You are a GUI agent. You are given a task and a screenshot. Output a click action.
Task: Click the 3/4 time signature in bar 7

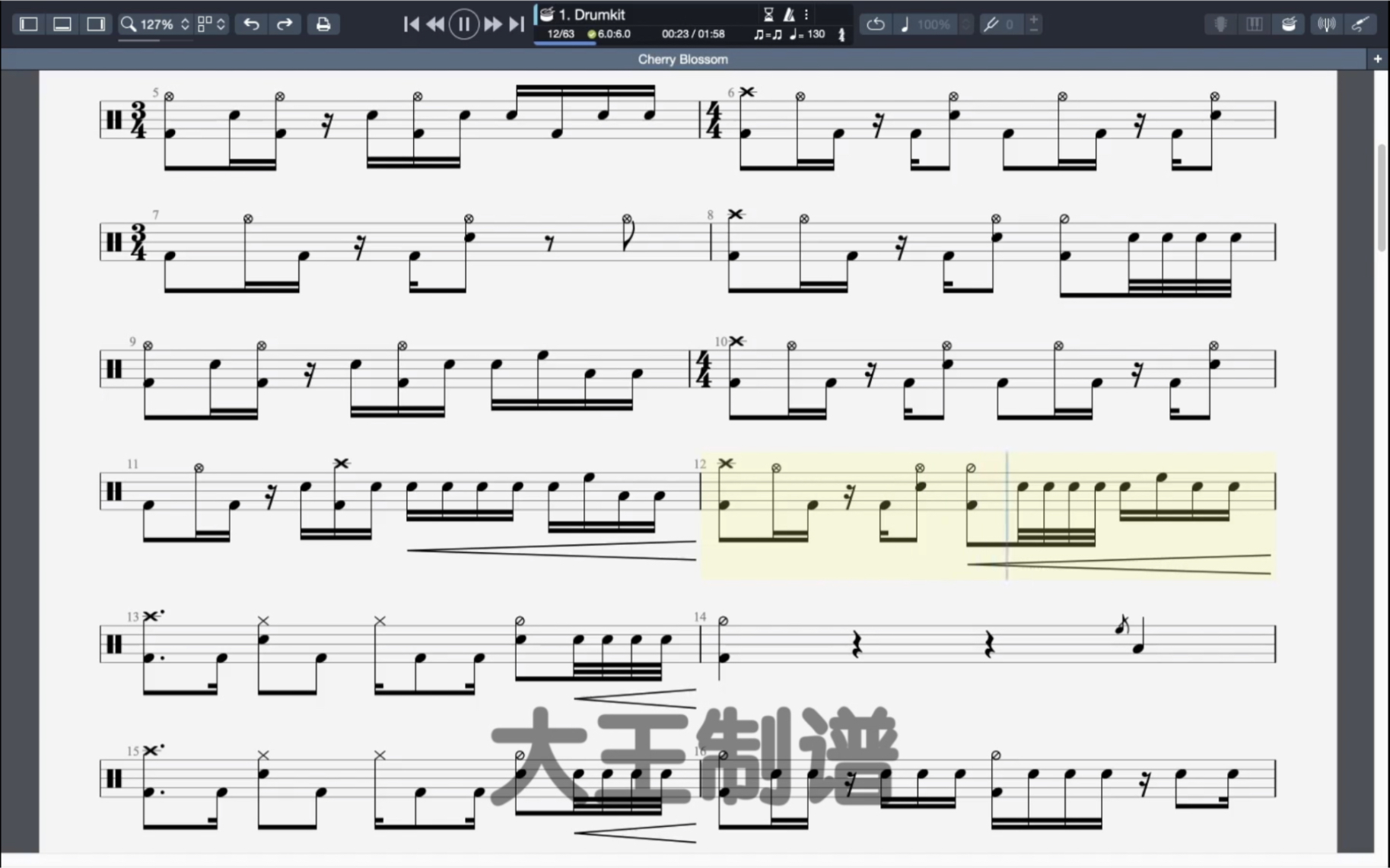click(x=138, y=243)
